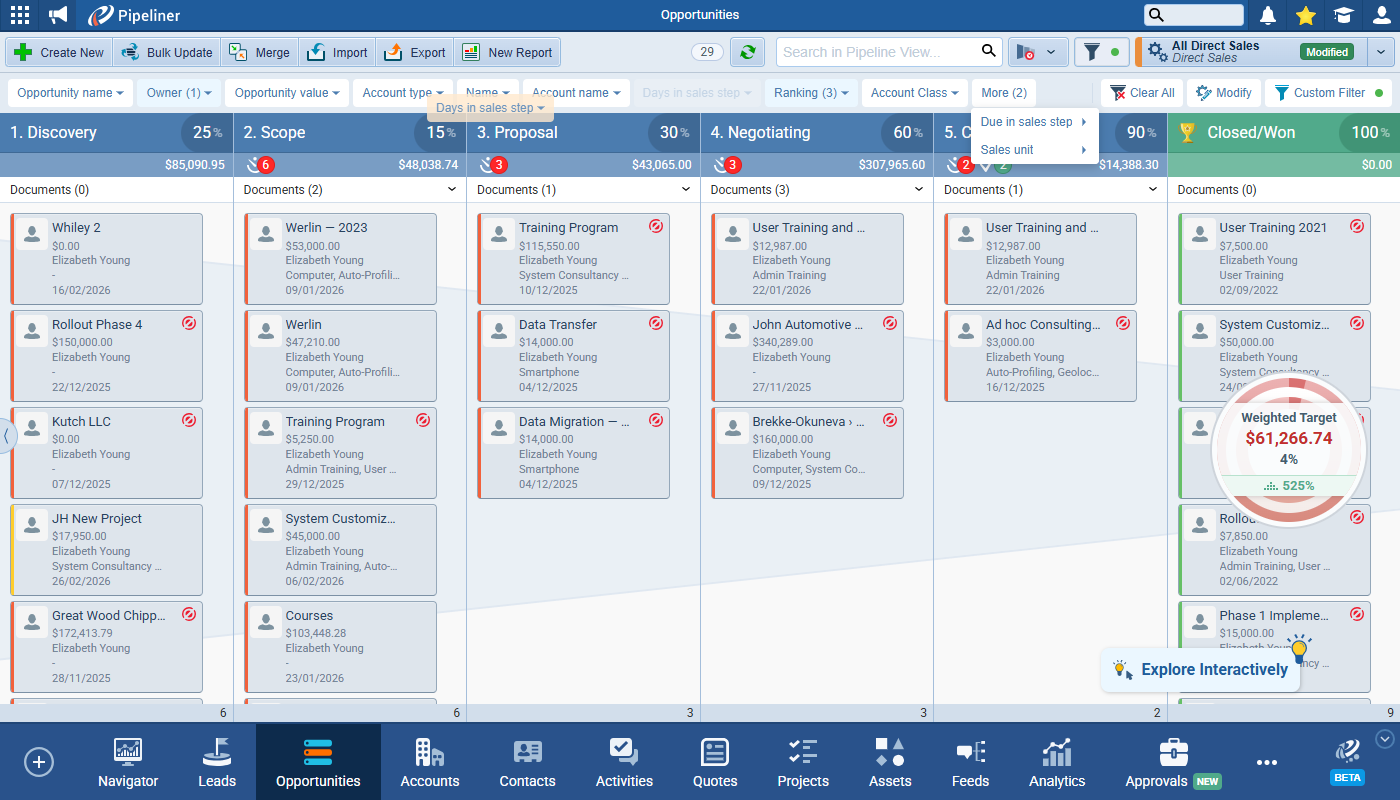Image resolution: width=1400 pixels, height=800 pixels.
Task: Switch to the Leads tab
Action: [217, 763]
